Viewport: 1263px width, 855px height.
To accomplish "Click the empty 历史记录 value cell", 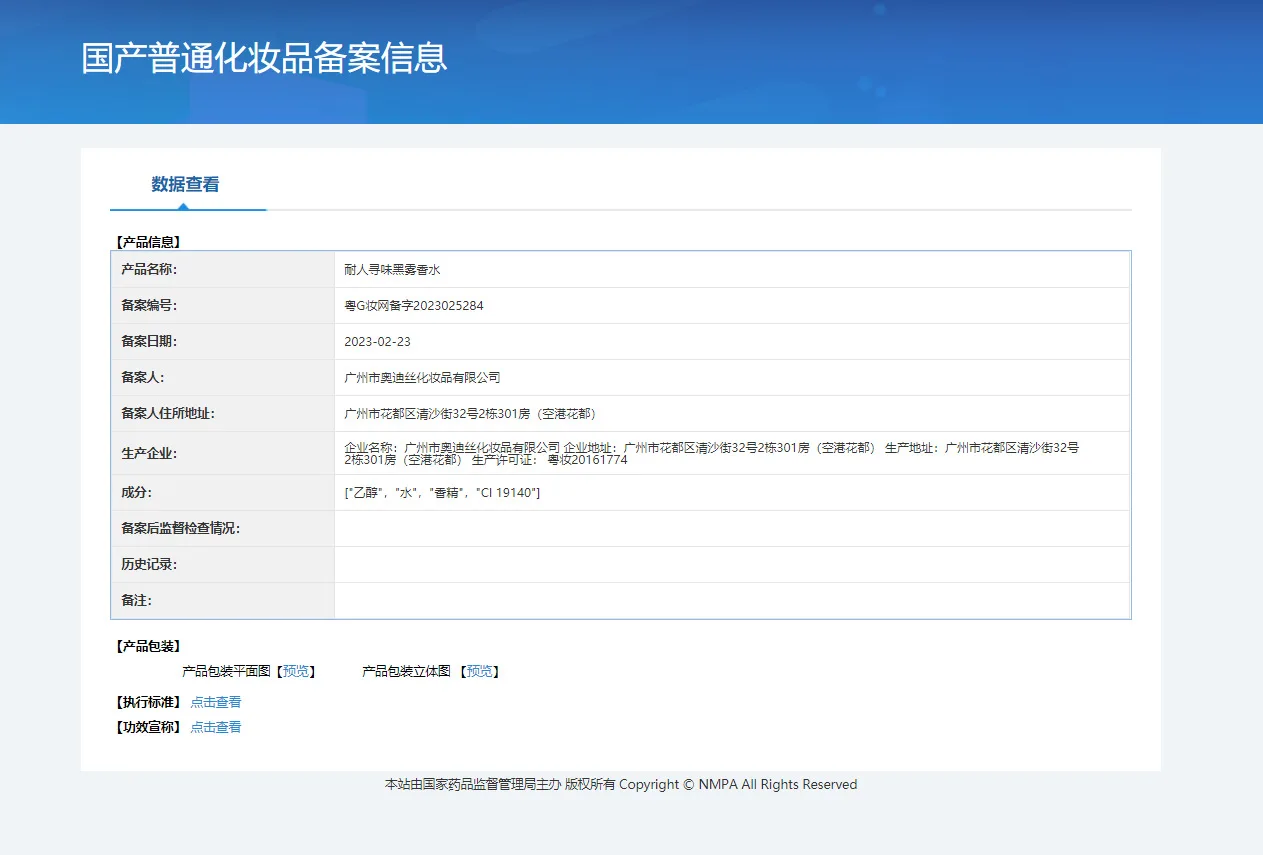I will pos(731,564).
